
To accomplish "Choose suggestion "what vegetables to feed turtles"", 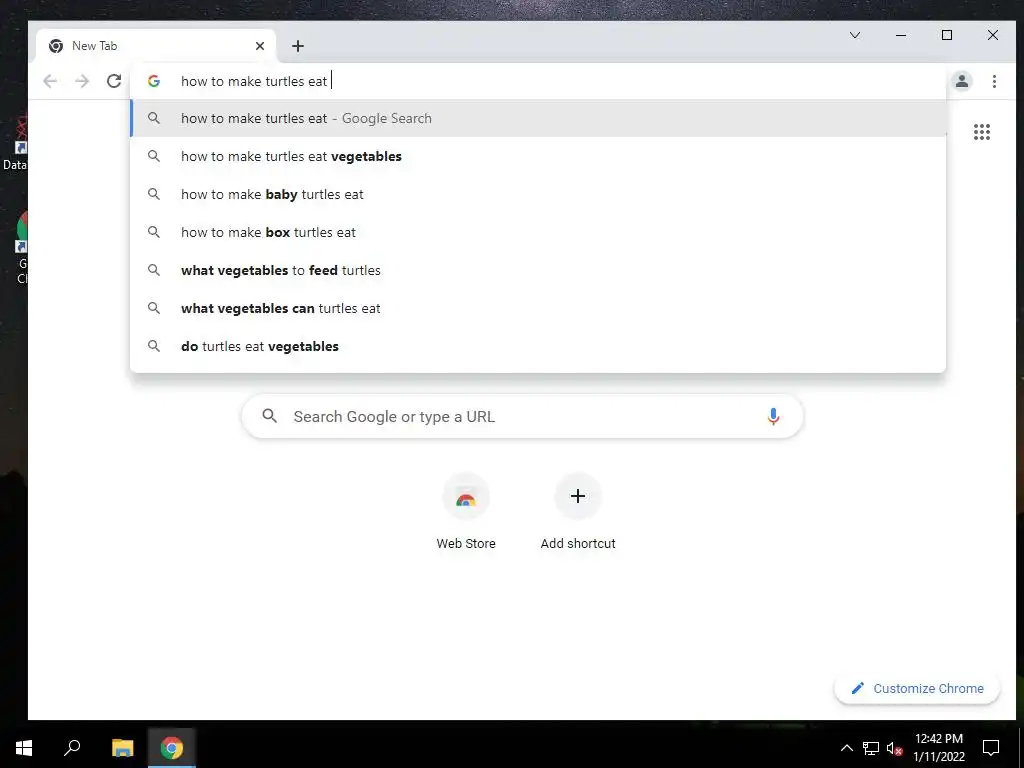I will pos(538,270).
